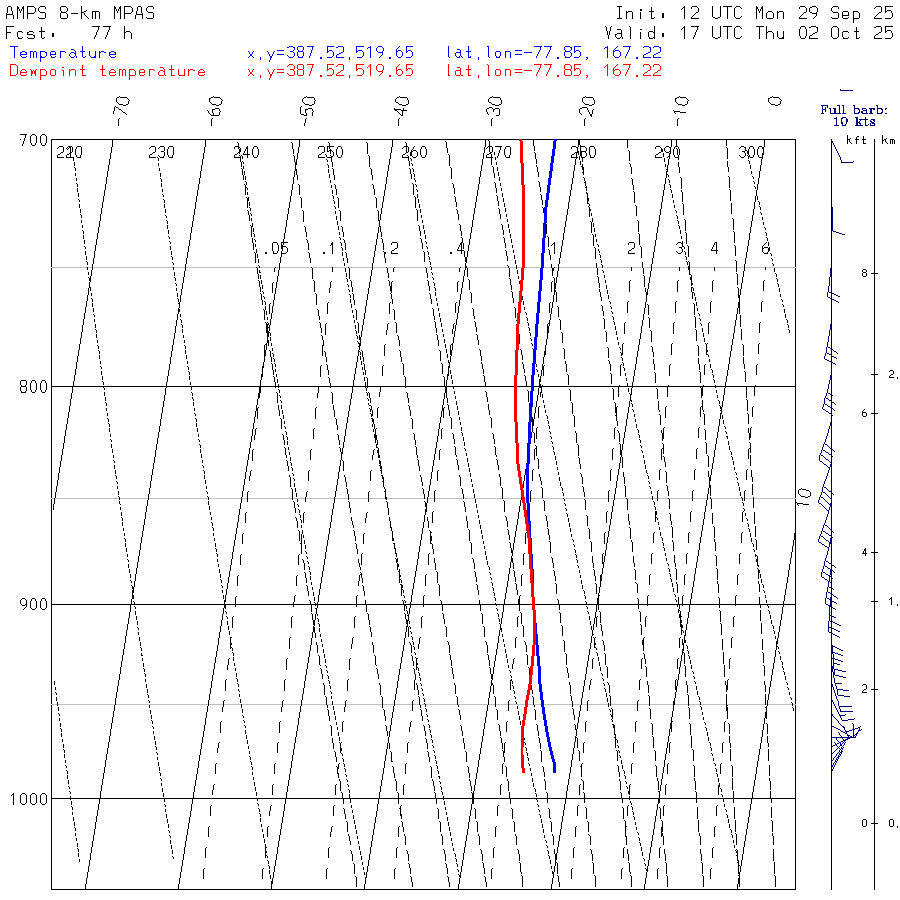Click the "-30" temperature axis label
Screen dimensions: 900x900
click(x=495, y=111)
